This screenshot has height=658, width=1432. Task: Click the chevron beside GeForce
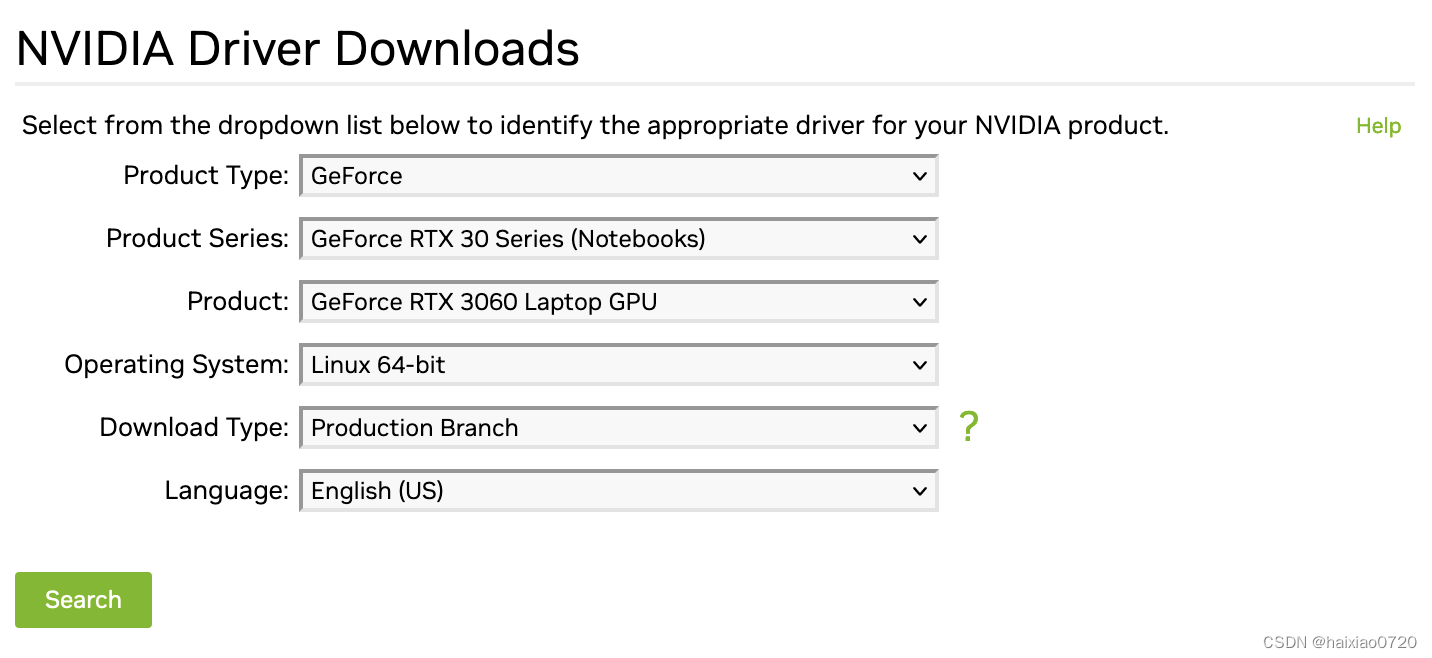[921, 175]
